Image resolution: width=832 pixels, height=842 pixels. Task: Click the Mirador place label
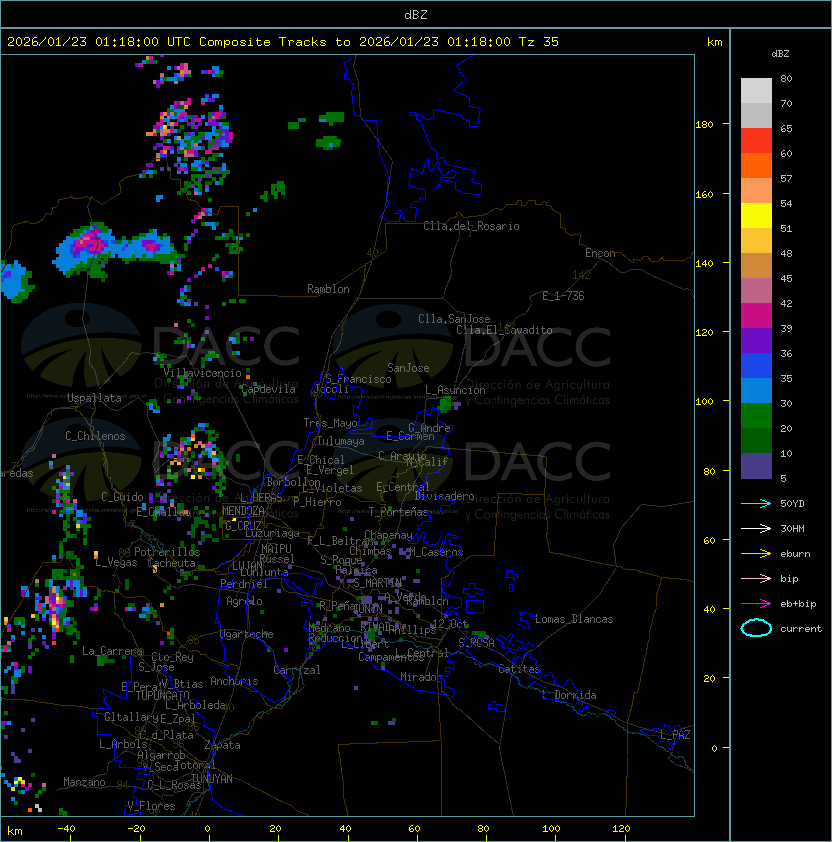[422, 677]
